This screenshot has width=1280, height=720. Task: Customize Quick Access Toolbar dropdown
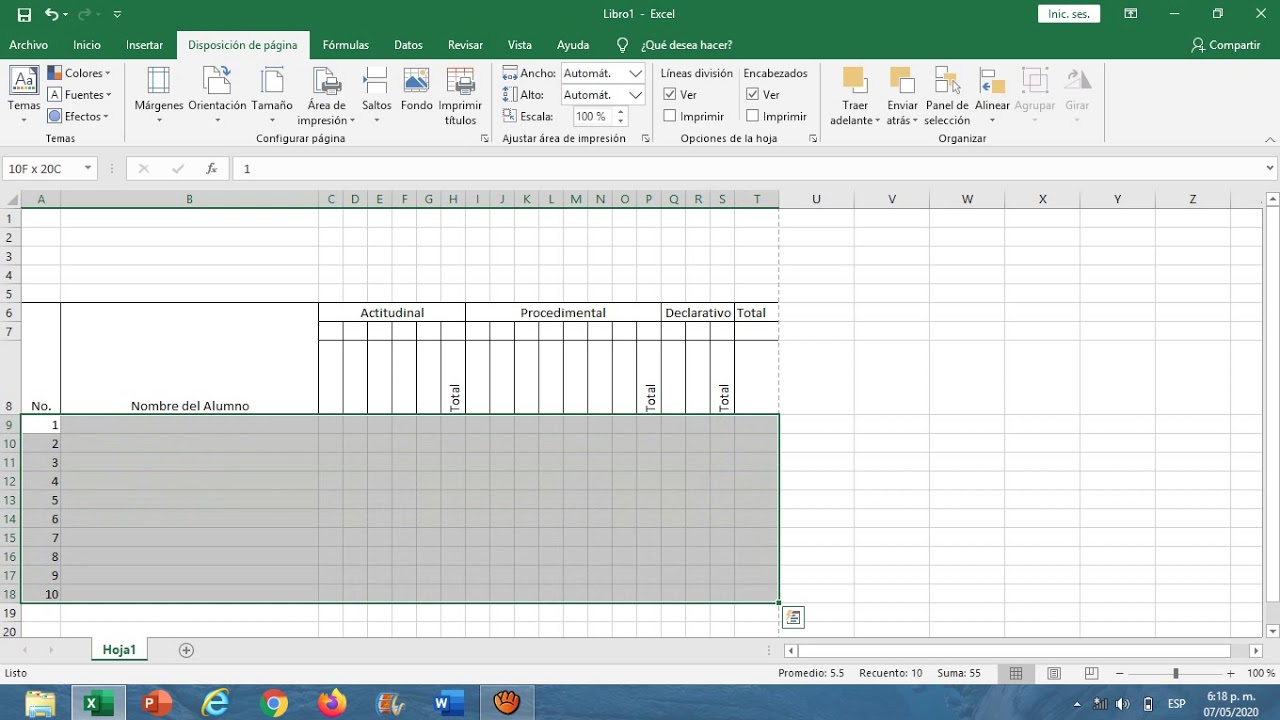click(x=117, y=14)
